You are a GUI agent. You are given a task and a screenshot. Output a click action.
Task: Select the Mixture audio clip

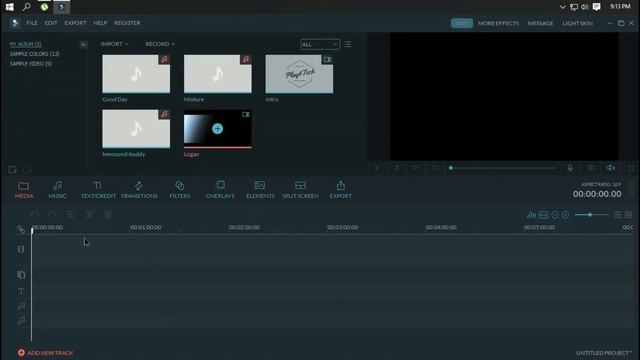coord(218,74)
